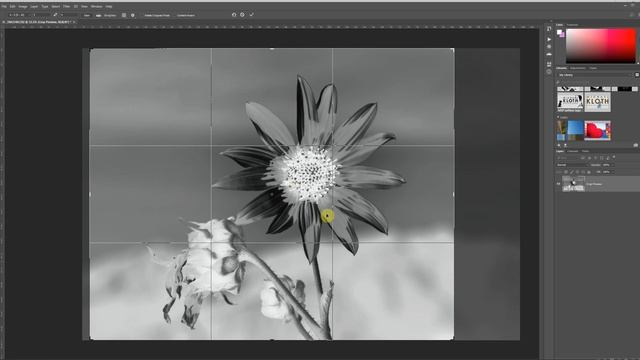Collapse the library section expander above photos
The height and width of the screenshot is (360, 640).
[558, 117]
